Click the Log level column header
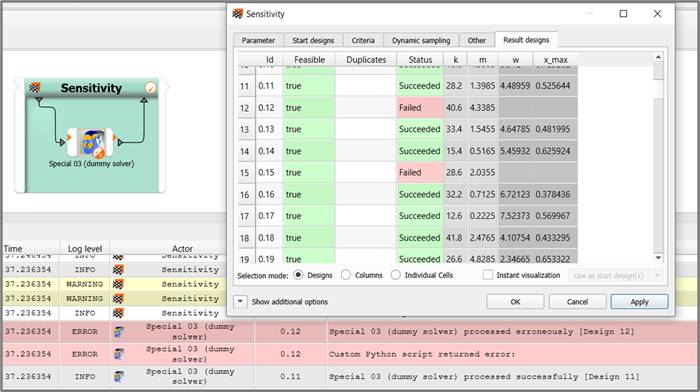This screenshot has width=700, height=392. pyautogui.click(x=84, y=249)
